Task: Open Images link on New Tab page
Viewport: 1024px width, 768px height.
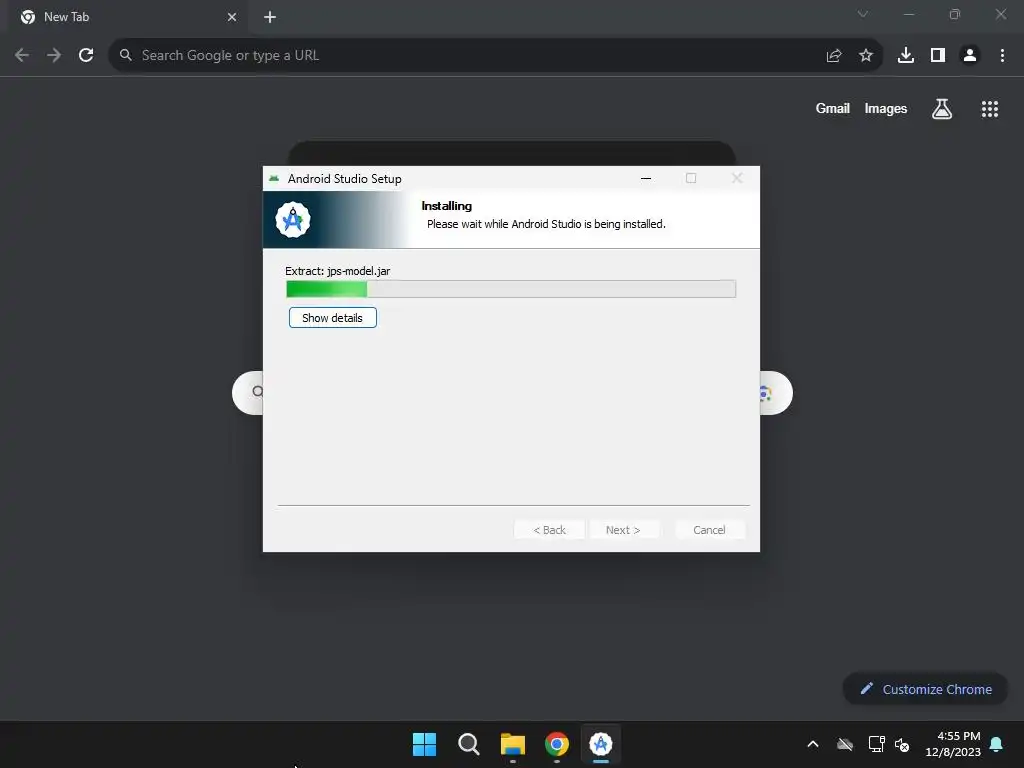Action: pyautogui.click(x=886, y=108)
